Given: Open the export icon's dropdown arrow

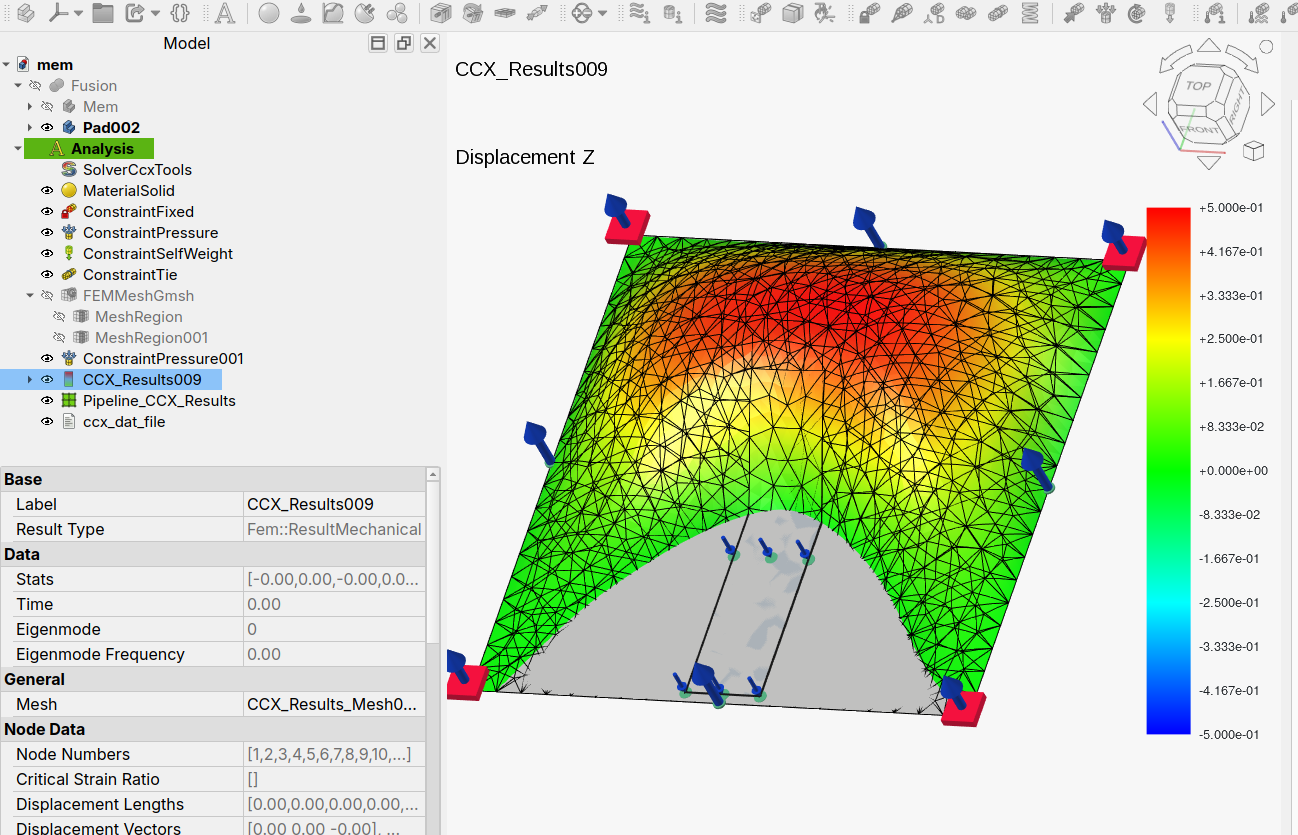Looking at the screenshot, I should click(155, 13).
